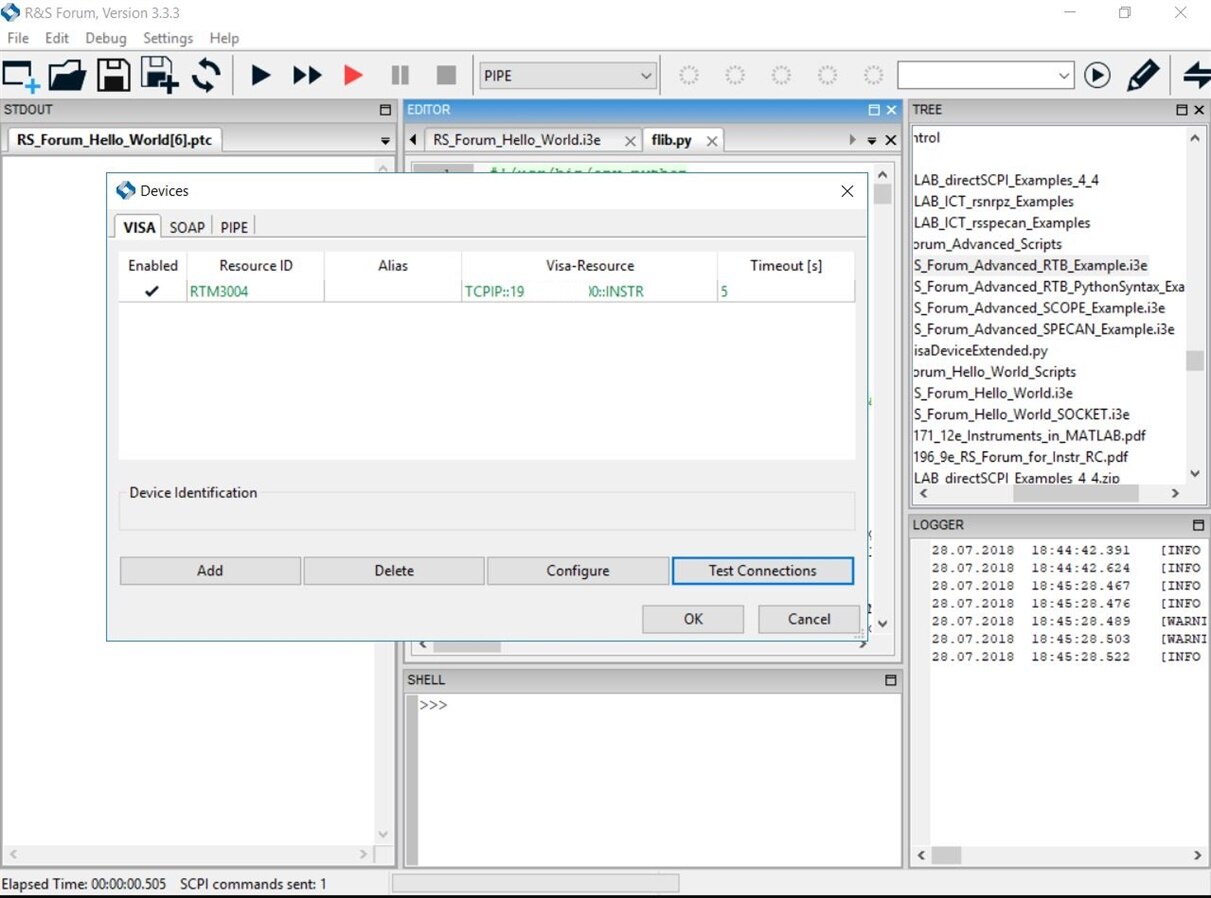The width and height of the screenshot is (1211, 898).
Task: Open STDOUT tab list dropdown arrow
Action: tap(385, 142)
